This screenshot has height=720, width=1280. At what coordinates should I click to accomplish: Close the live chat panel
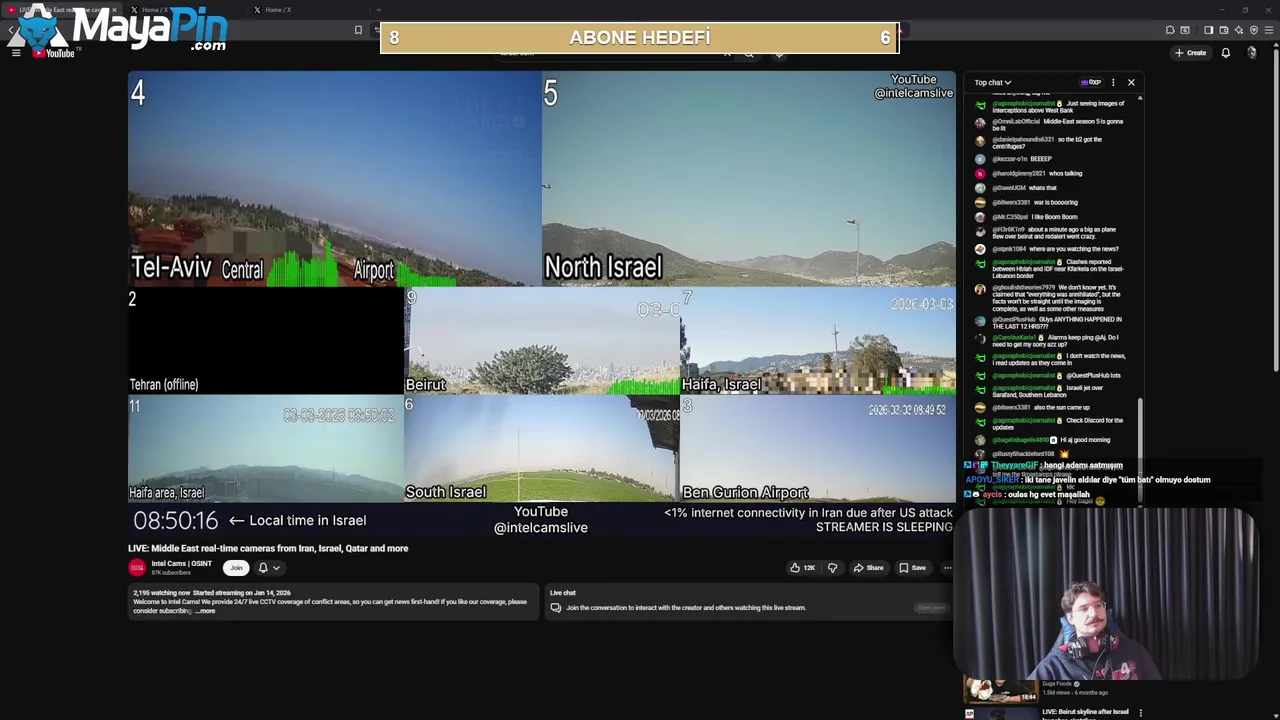pyautogui.click(x=1131, y=82)
